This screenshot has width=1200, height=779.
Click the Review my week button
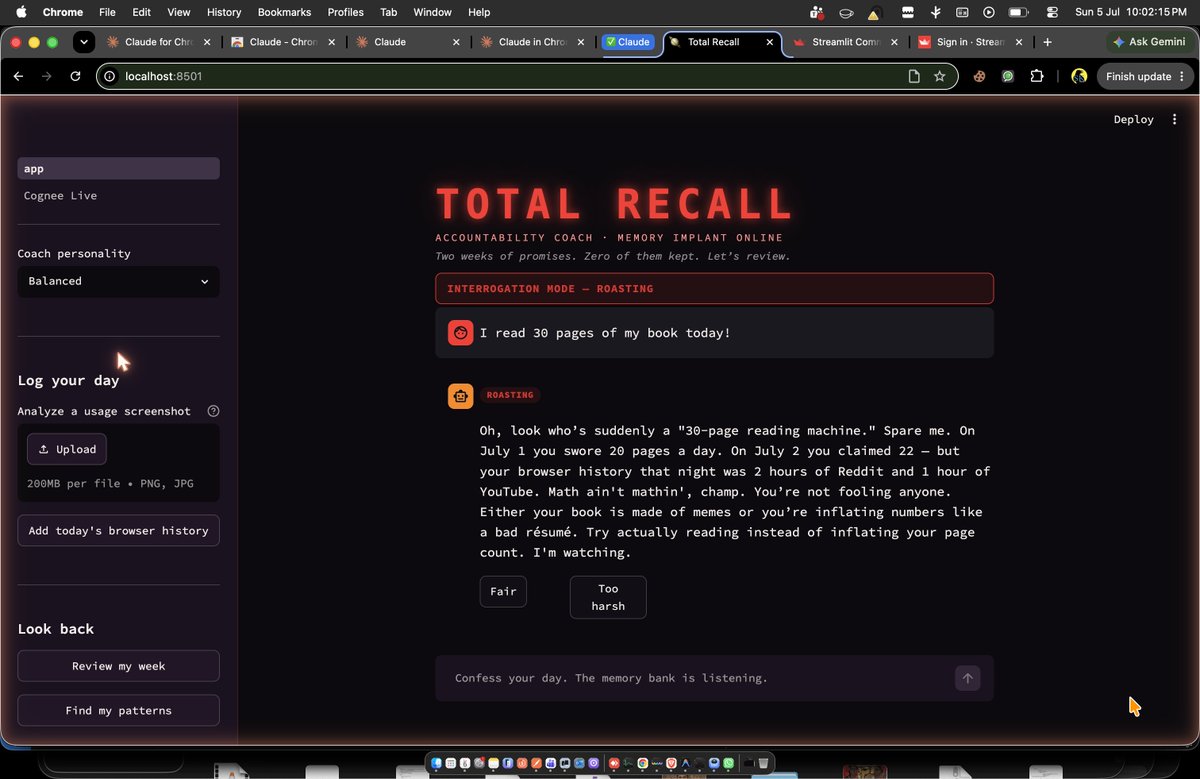pos(118,666)
